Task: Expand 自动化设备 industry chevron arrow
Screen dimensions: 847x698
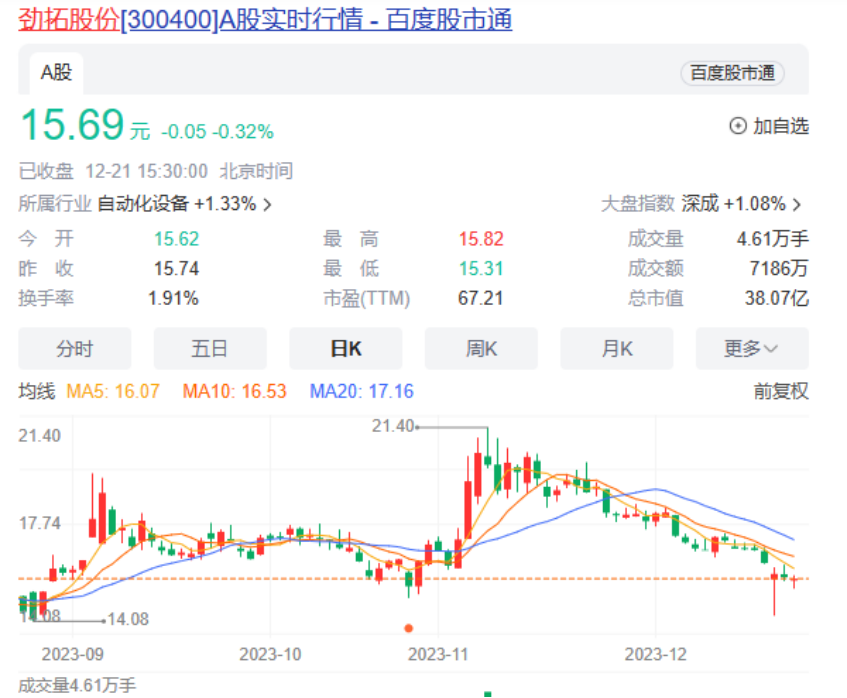Action: pyautogui.click(x=267, y=204)
